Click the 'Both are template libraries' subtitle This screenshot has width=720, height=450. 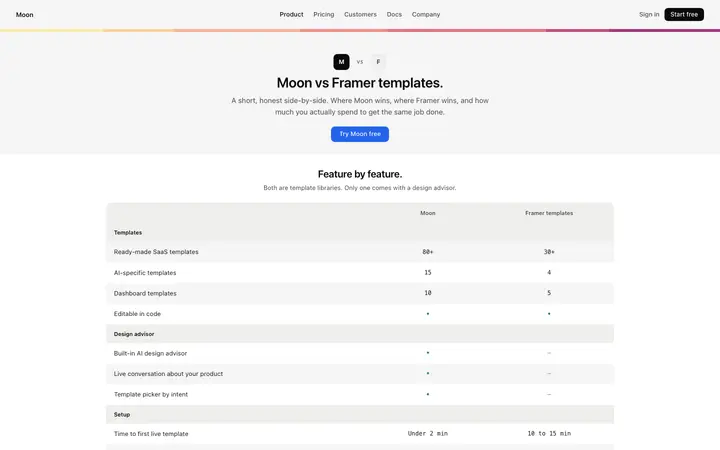coord(360,188)
